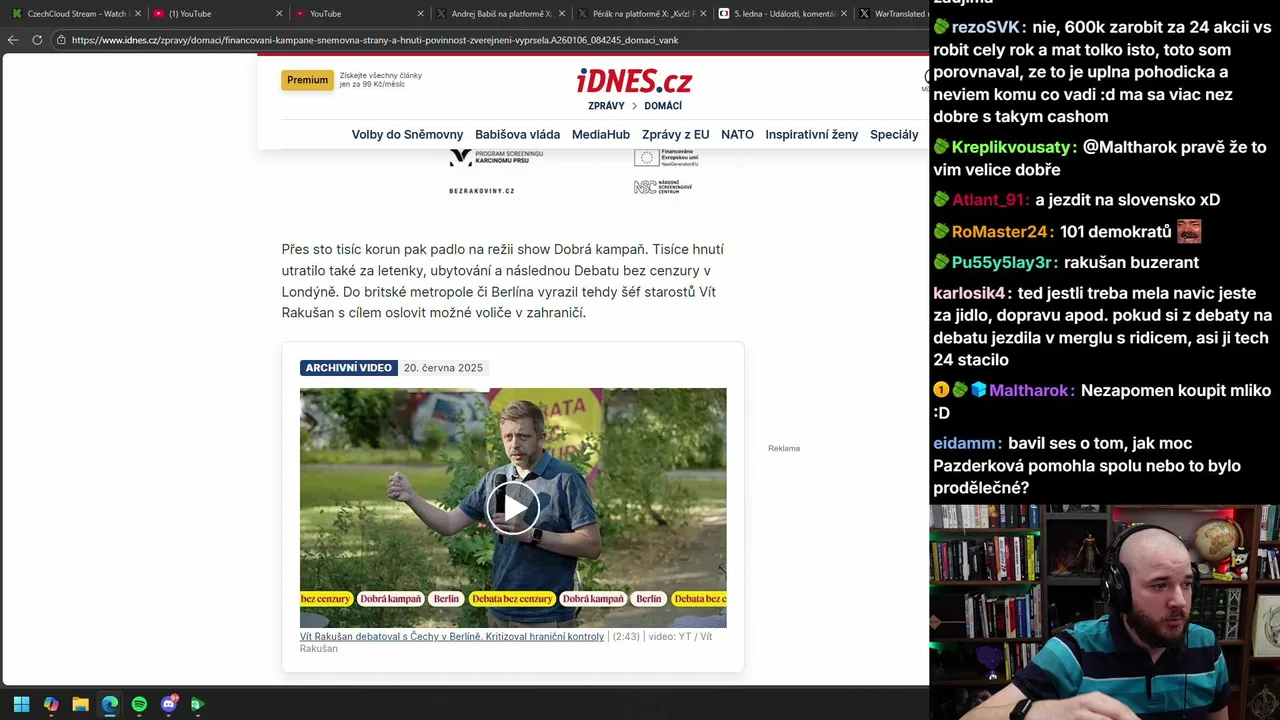Click chat username Maltharok
This screenshot has width=1280, height=720.
pyautogui.click(x=1028, y=391)
